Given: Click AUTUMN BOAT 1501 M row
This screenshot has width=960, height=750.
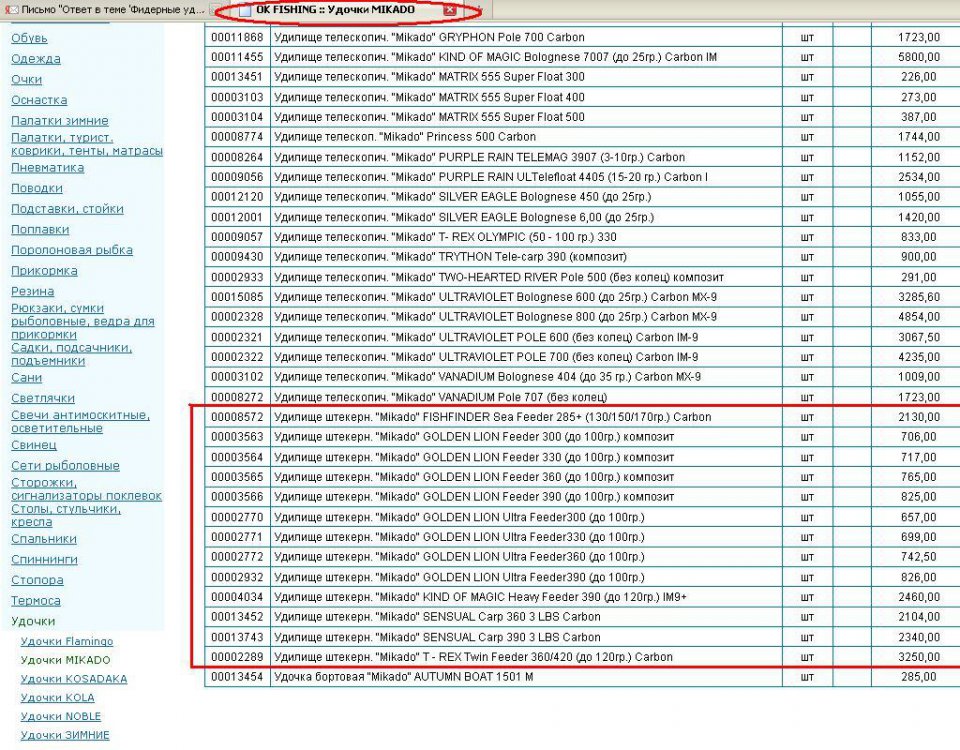Looking at the screenshot, I should (582, 677).
